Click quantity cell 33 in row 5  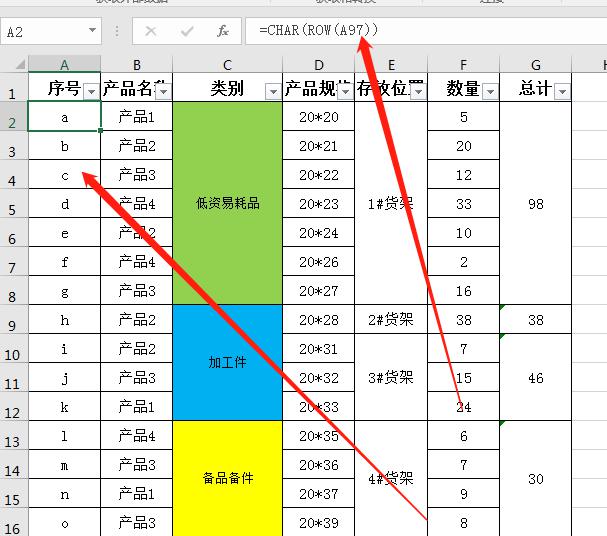pos(463,204)
